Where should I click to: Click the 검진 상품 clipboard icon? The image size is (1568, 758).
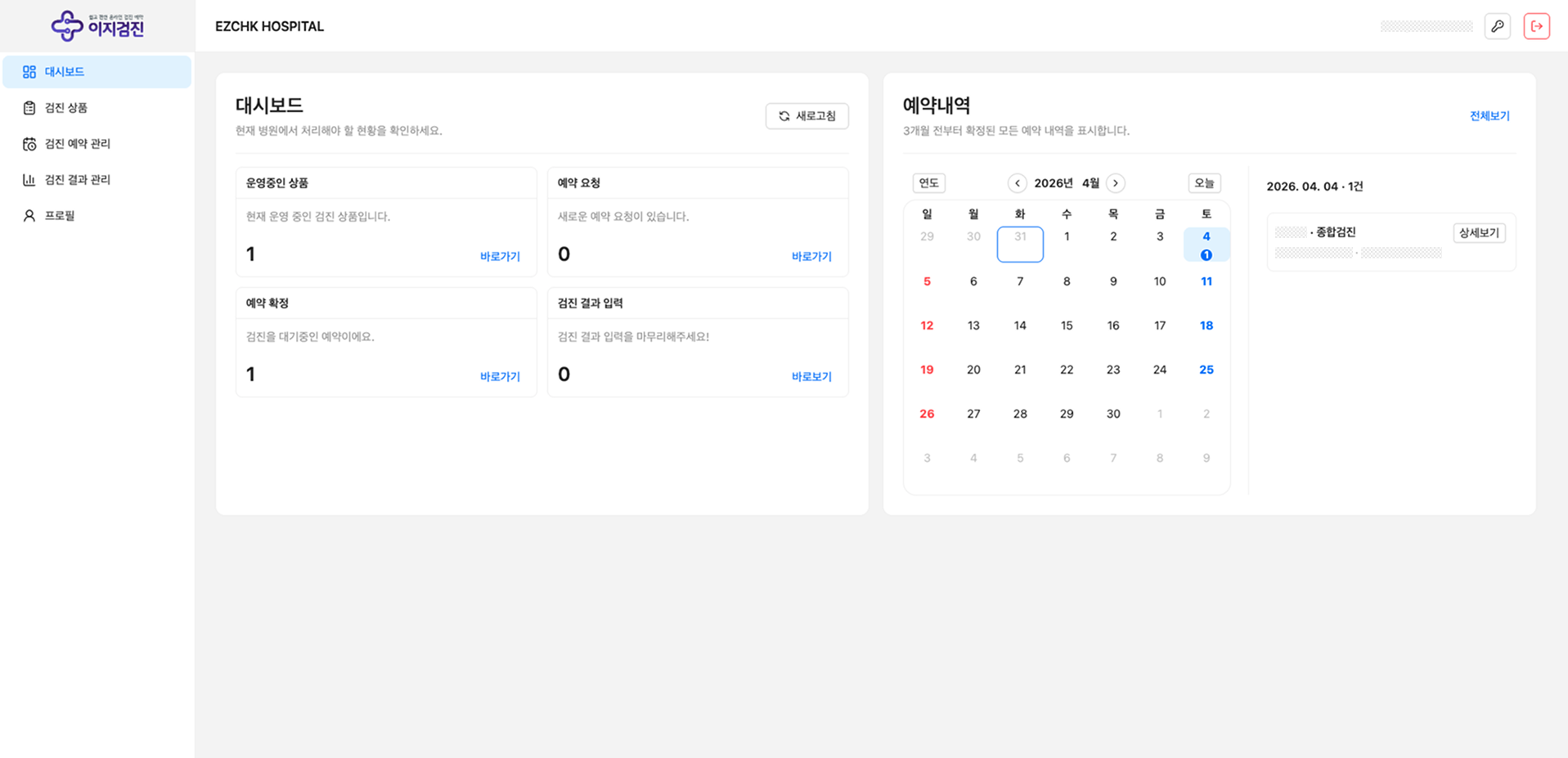pyautogui.click(x=29, y=108)
